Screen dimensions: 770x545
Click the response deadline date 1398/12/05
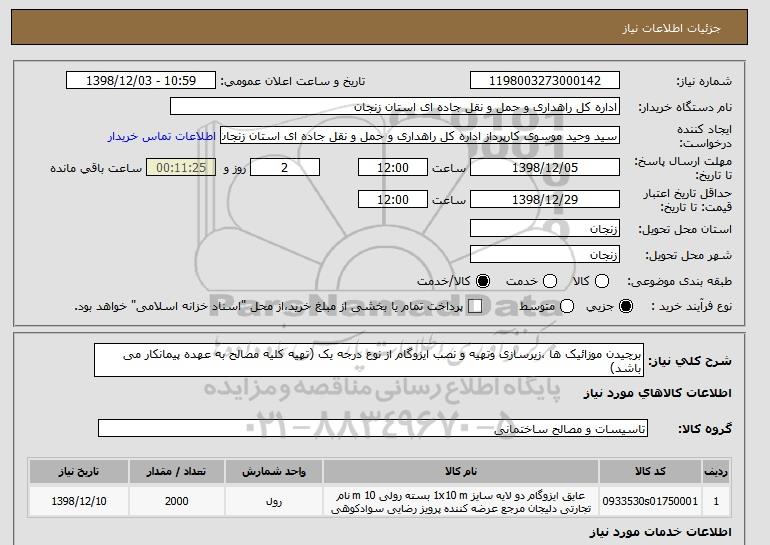click(x=545, y=167)
